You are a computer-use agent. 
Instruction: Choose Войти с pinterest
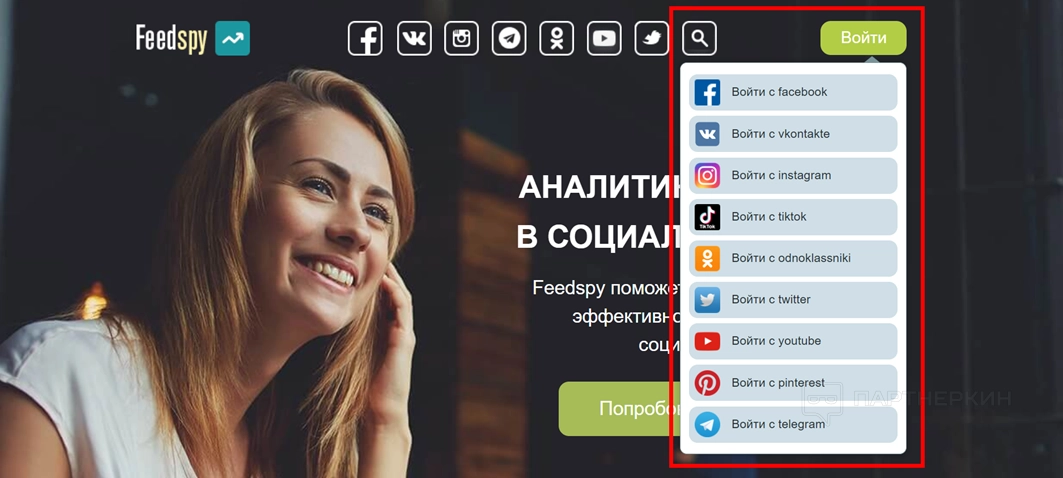[793, 383]
